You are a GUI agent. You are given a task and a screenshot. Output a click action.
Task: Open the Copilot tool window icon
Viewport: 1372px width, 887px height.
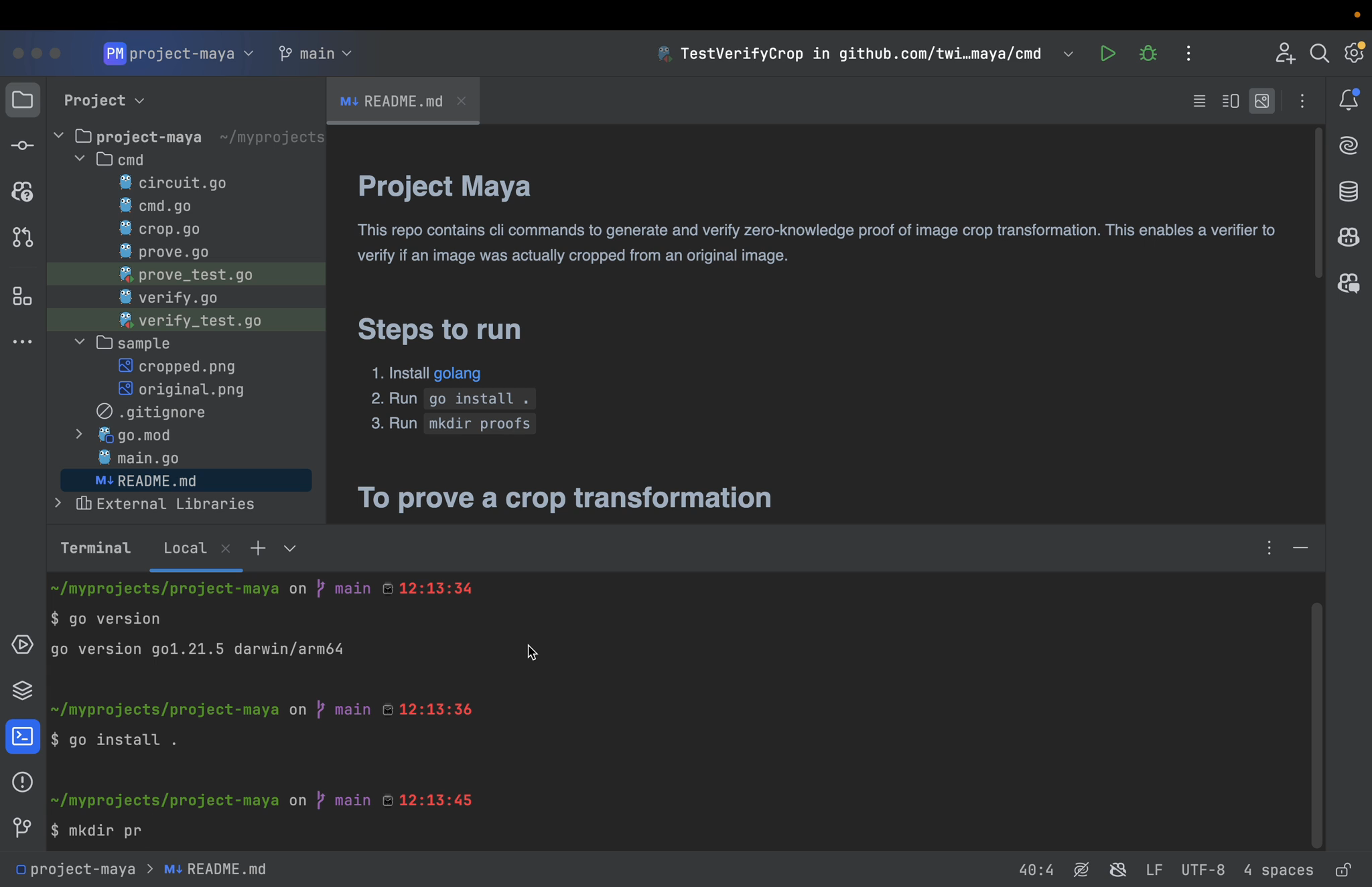click(1349, 237)
